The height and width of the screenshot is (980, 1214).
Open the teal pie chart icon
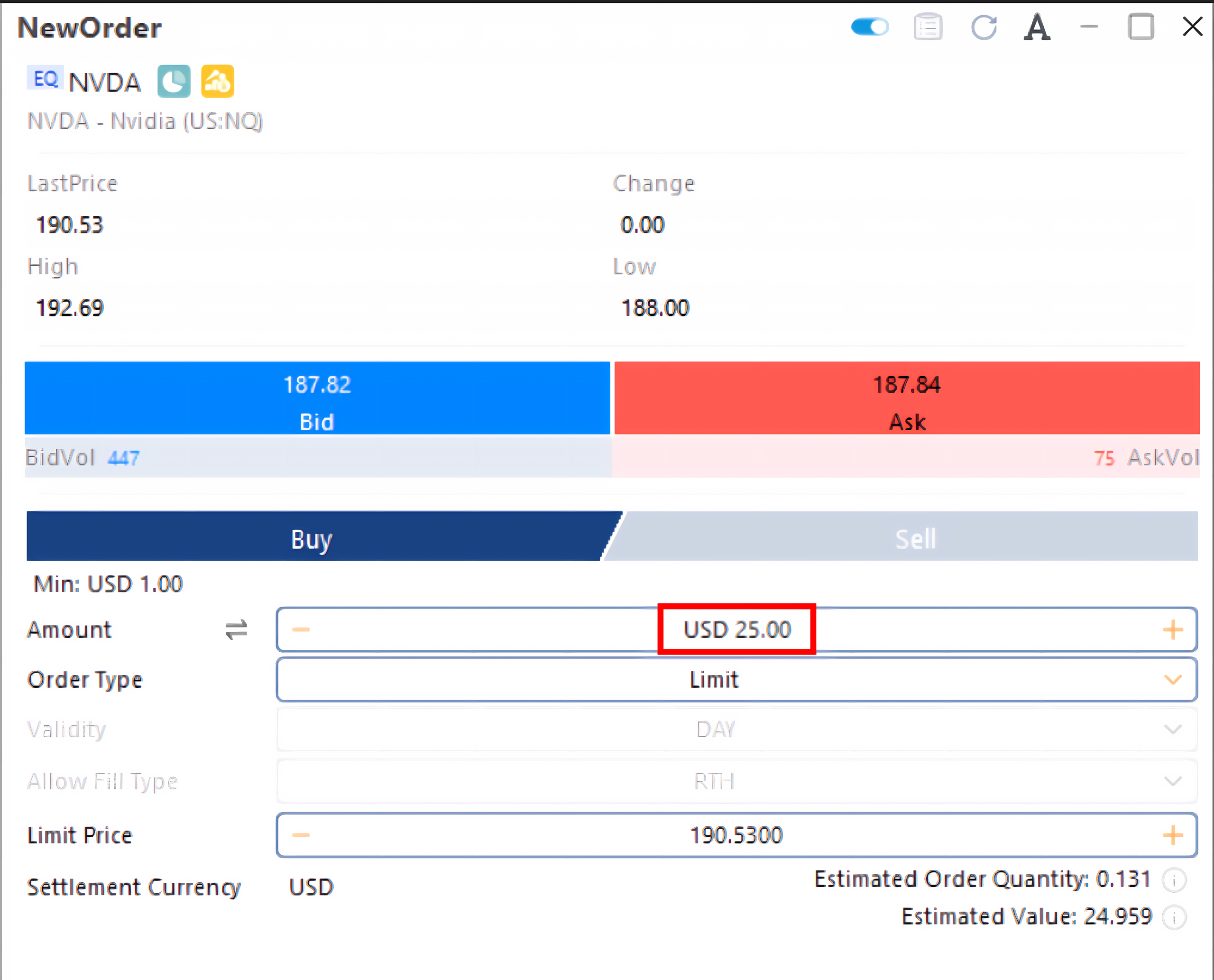[x=174, y=81]
